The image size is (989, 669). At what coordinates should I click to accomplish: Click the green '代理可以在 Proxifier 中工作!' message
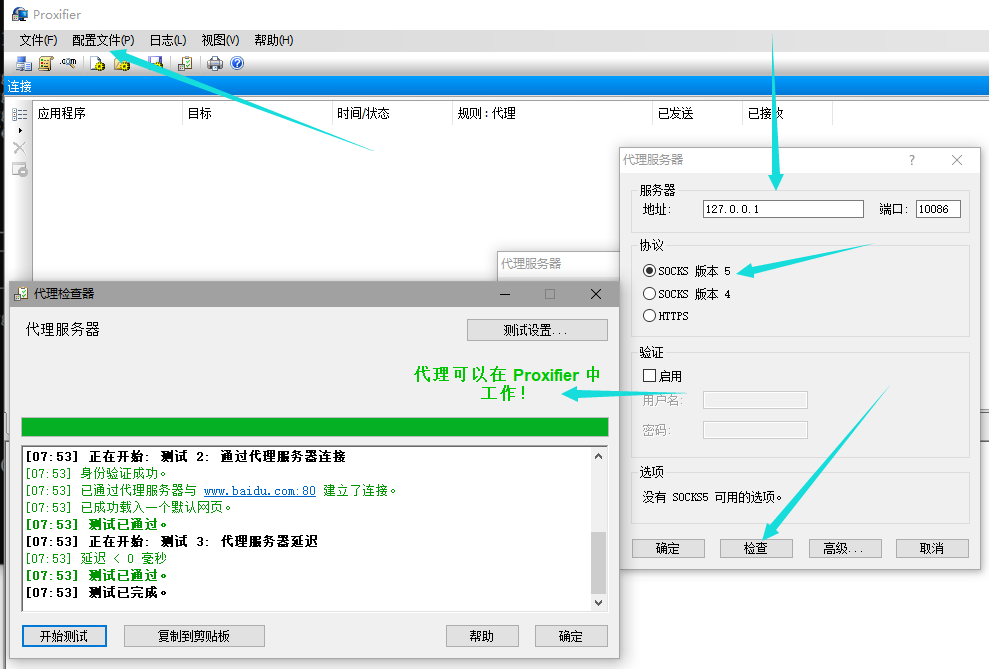[506, 383]
